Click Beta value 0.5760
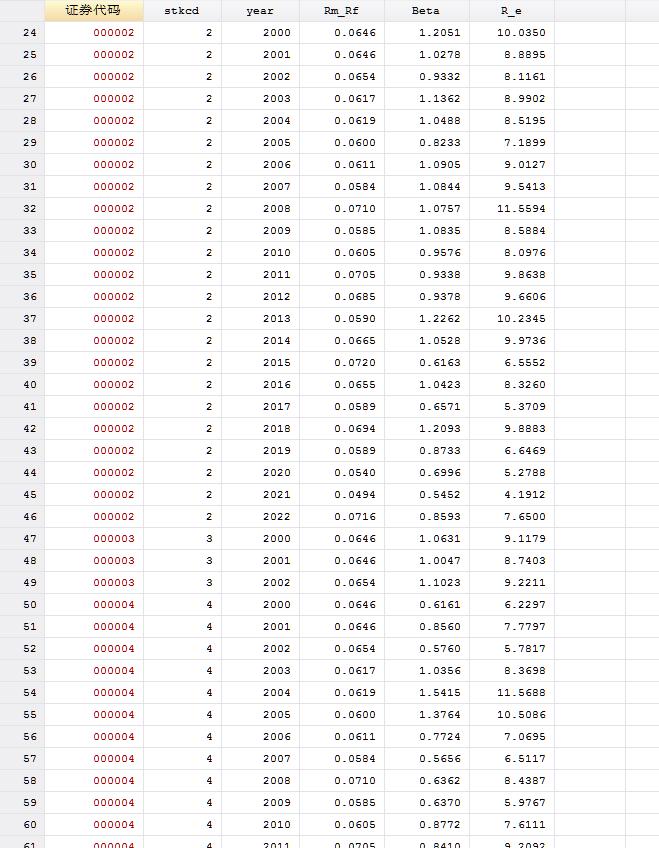This screenshot has width=659, height=848. 440,649
